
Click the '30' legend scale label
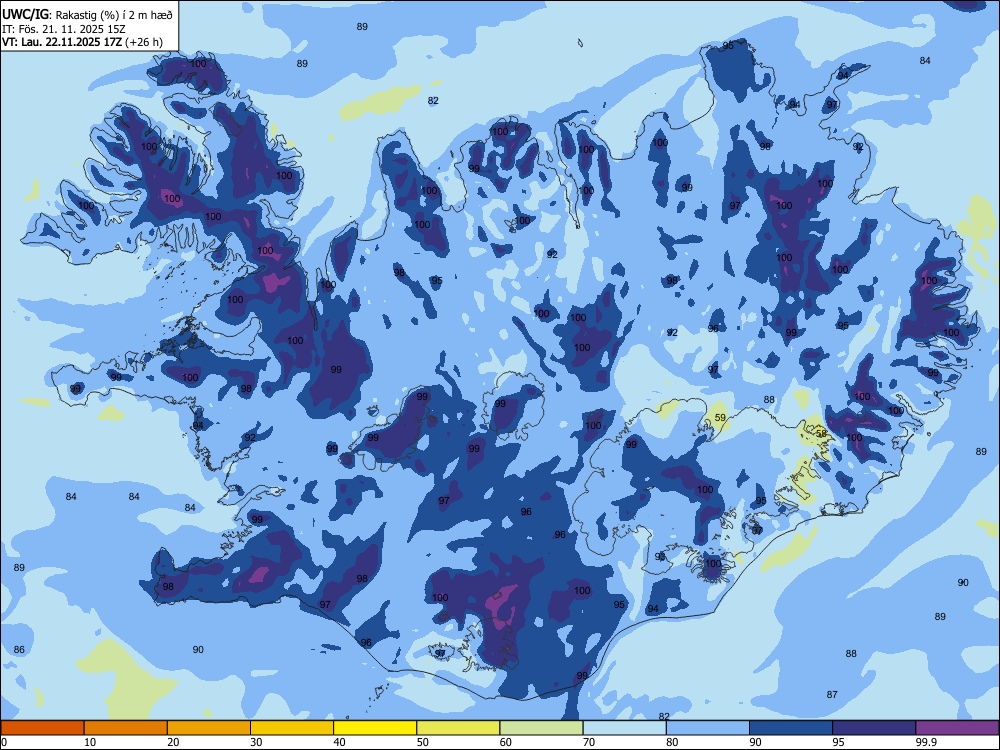click(x=256, y=742)
